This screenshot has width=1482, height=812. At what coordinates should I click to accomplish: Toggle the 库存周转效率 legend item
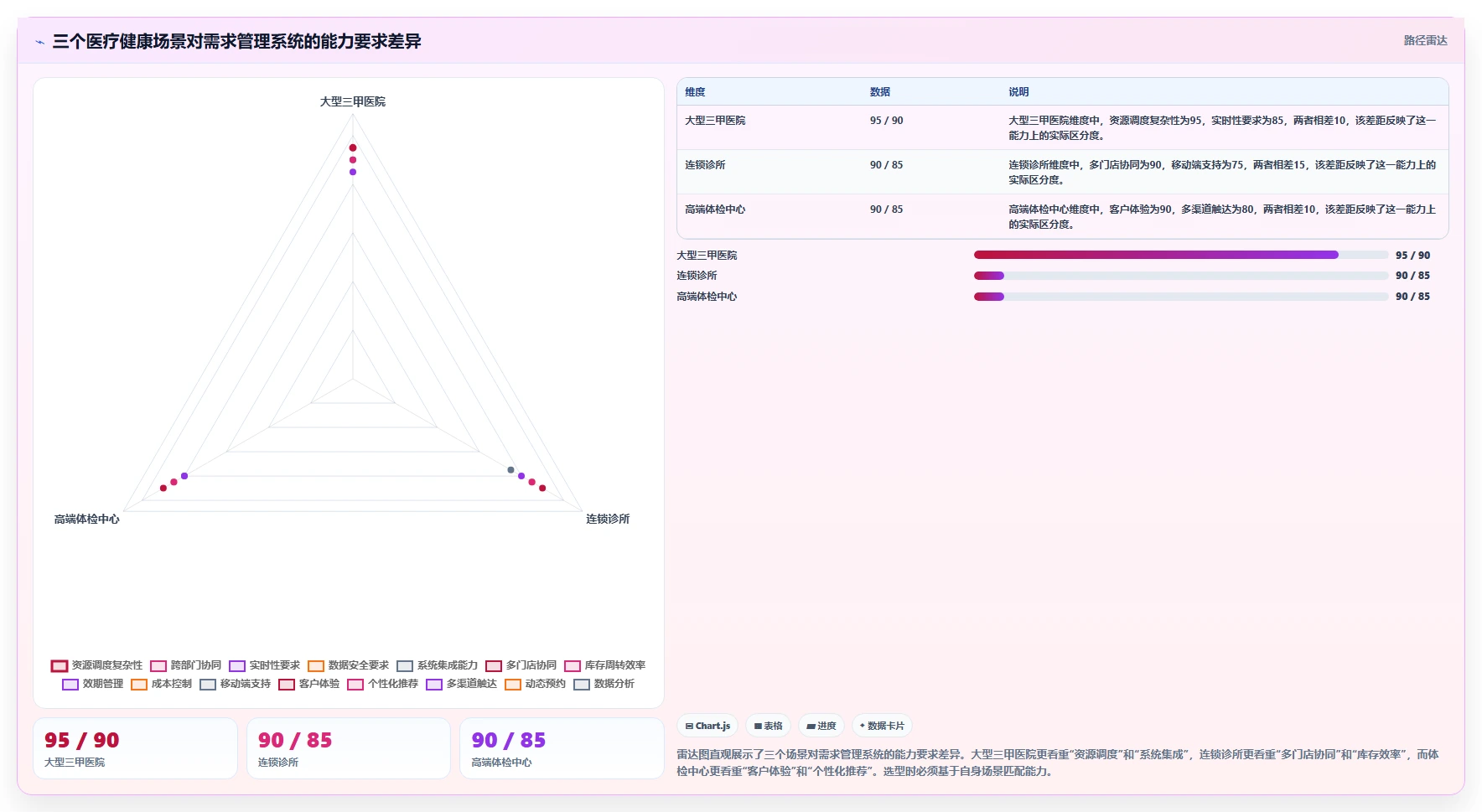[x=604, y=665]
